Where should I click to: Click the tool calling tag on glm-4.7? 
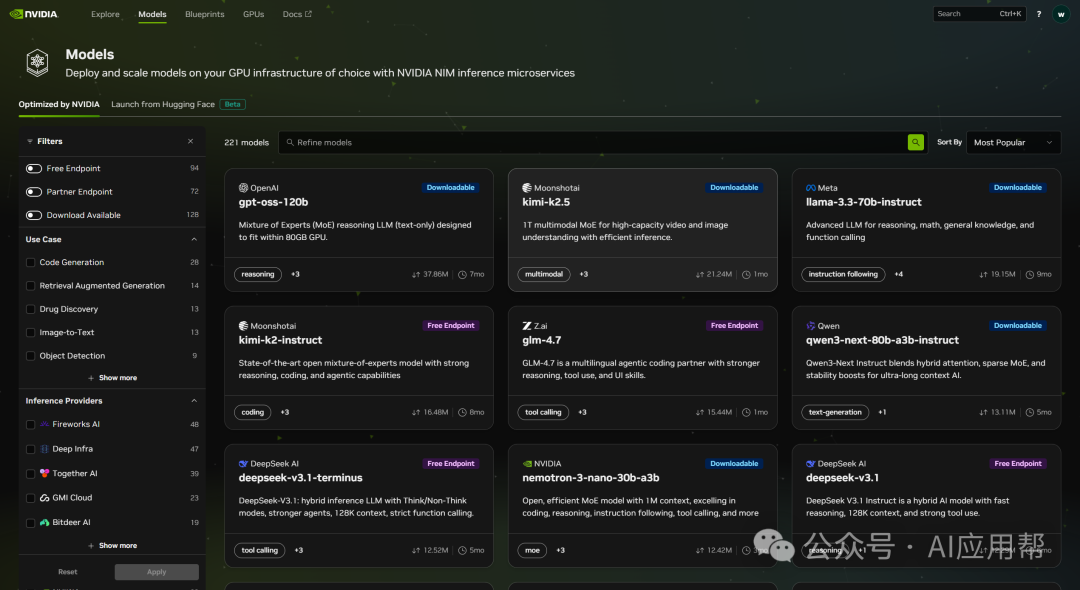tap(543, 412)
